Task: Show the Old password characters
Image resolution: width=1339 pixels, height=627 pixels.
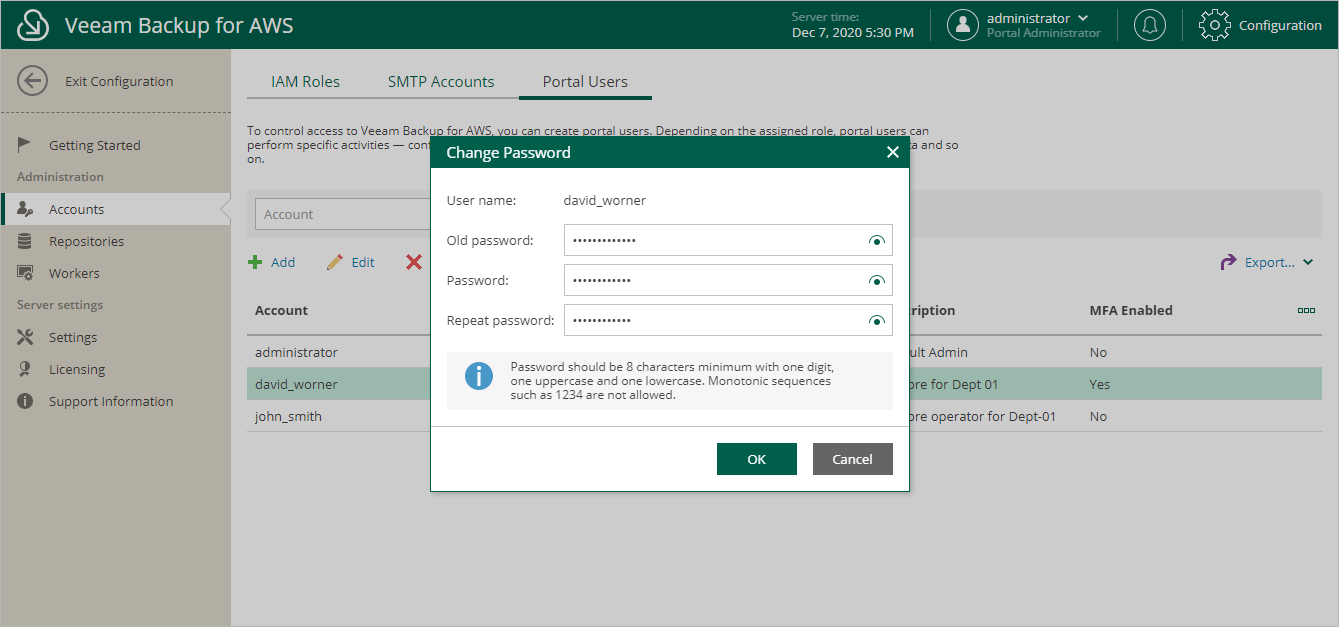Action: pyautogui.click(x=877, y=240)
